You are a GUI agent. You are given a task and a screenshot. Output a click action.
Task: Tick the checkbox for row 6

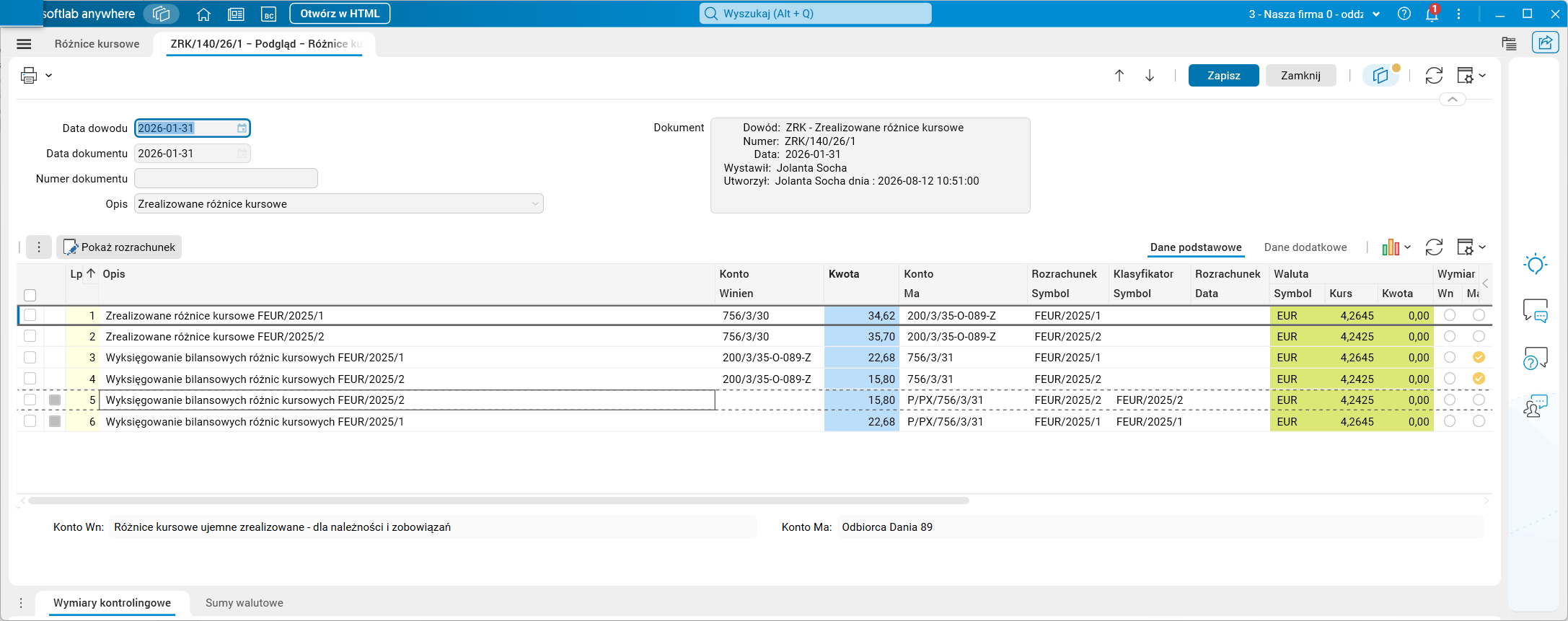coord(30,421)
